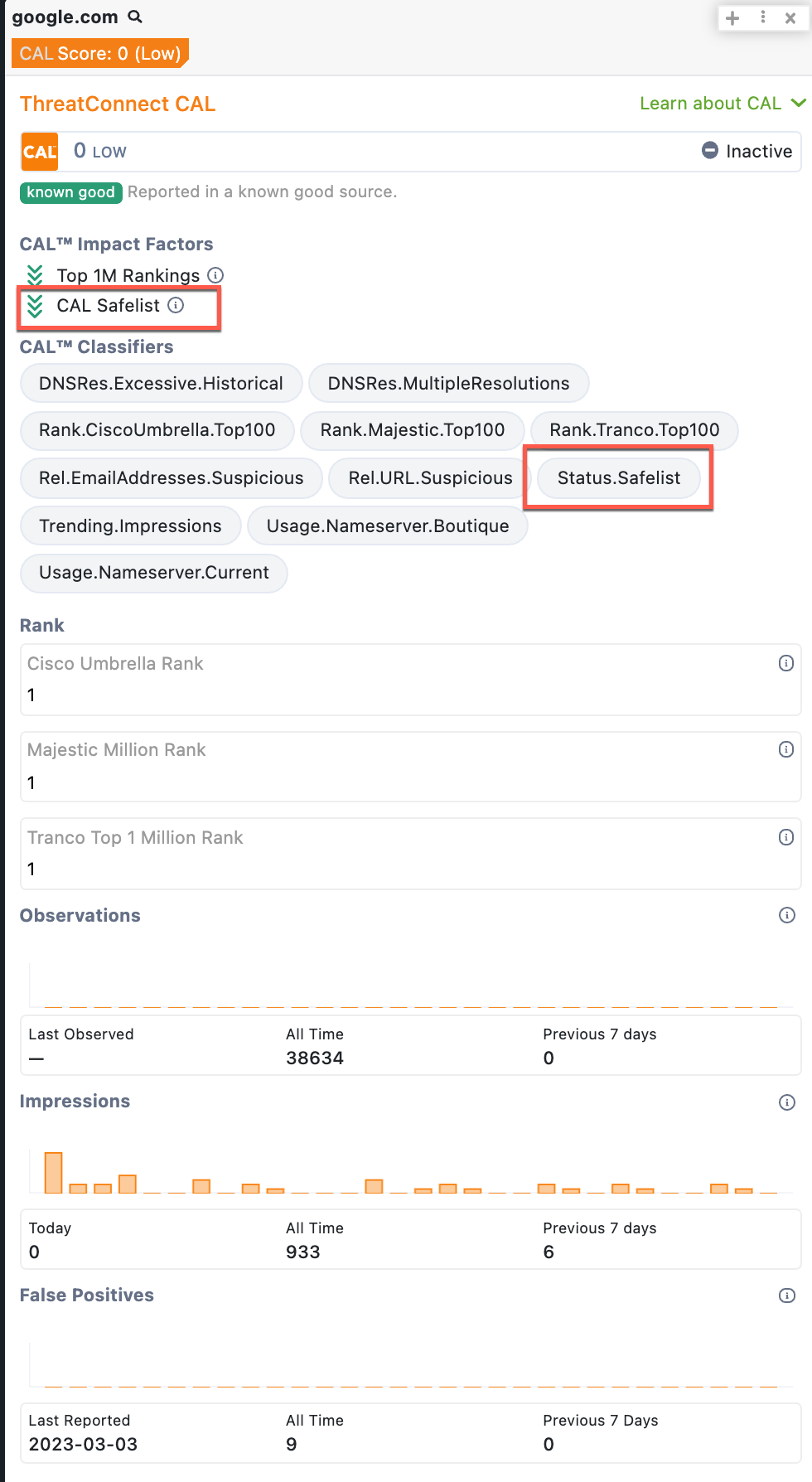Viewport: 812px width, 1482px height.
Task: Open info icon for Top 1M Rankings
Action: point(215,275)
